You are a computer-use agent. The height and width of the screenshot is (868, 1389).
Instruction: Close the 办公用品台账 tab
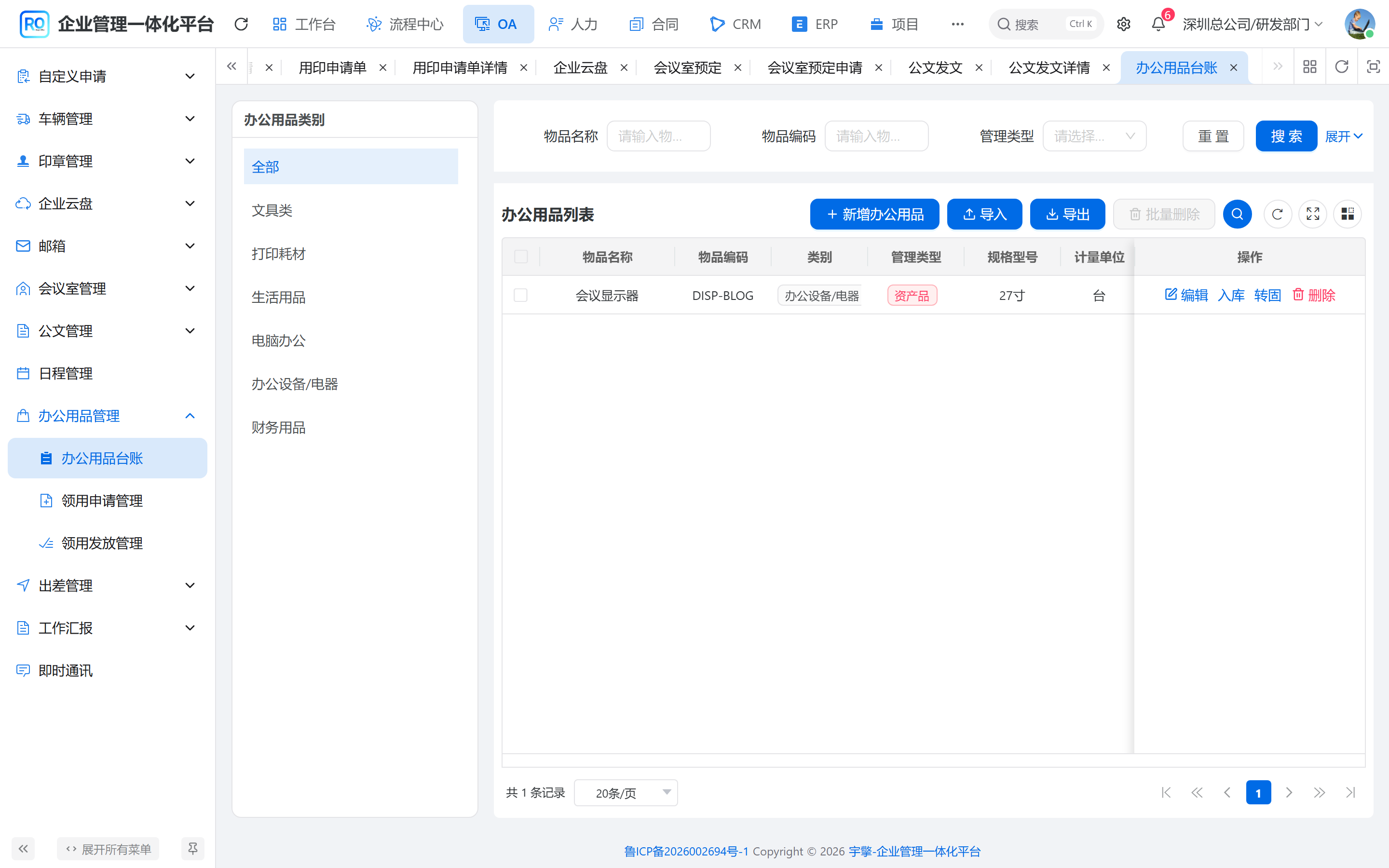(1233, 68)
